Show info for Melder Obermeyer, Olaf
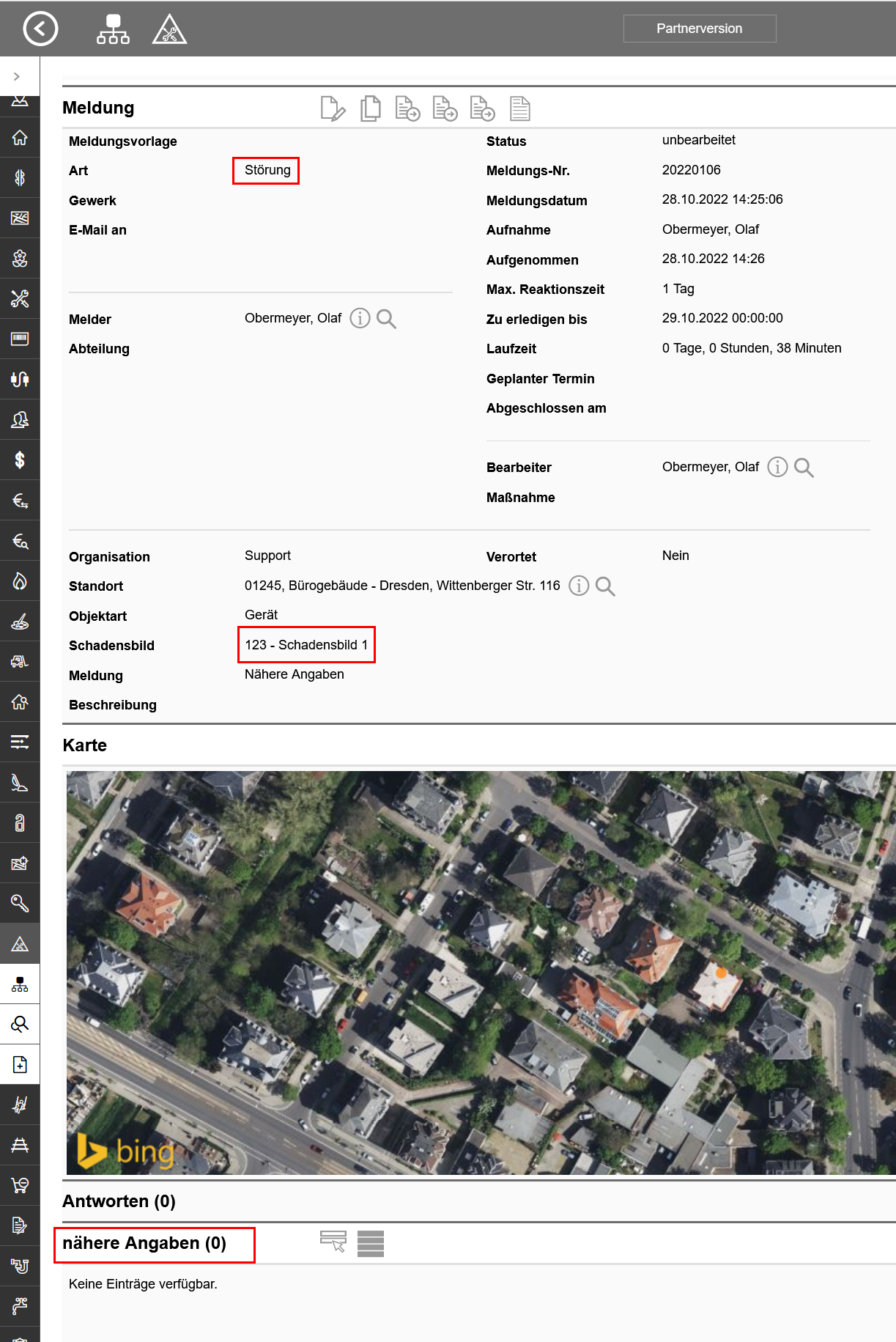This screenshot has height=1342, width=896. (x=360, y=318)
